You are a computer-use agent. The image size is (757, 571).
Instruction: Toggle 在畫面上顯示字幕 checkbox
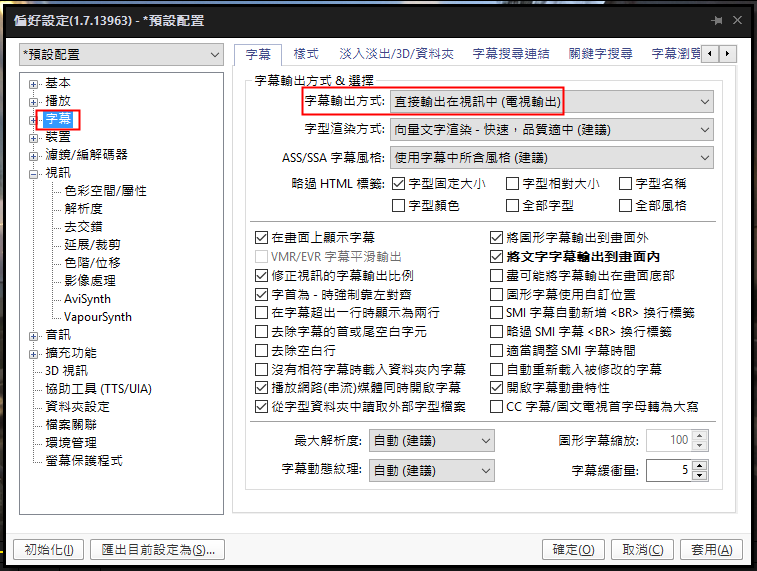point(261,237)
